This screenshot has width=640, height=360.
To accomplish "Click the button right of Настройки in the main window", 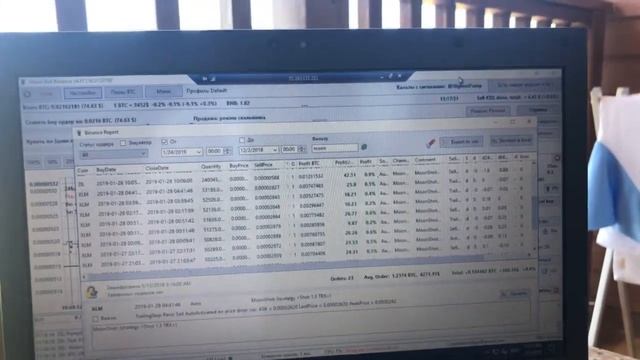I will (x=123, y=92).
